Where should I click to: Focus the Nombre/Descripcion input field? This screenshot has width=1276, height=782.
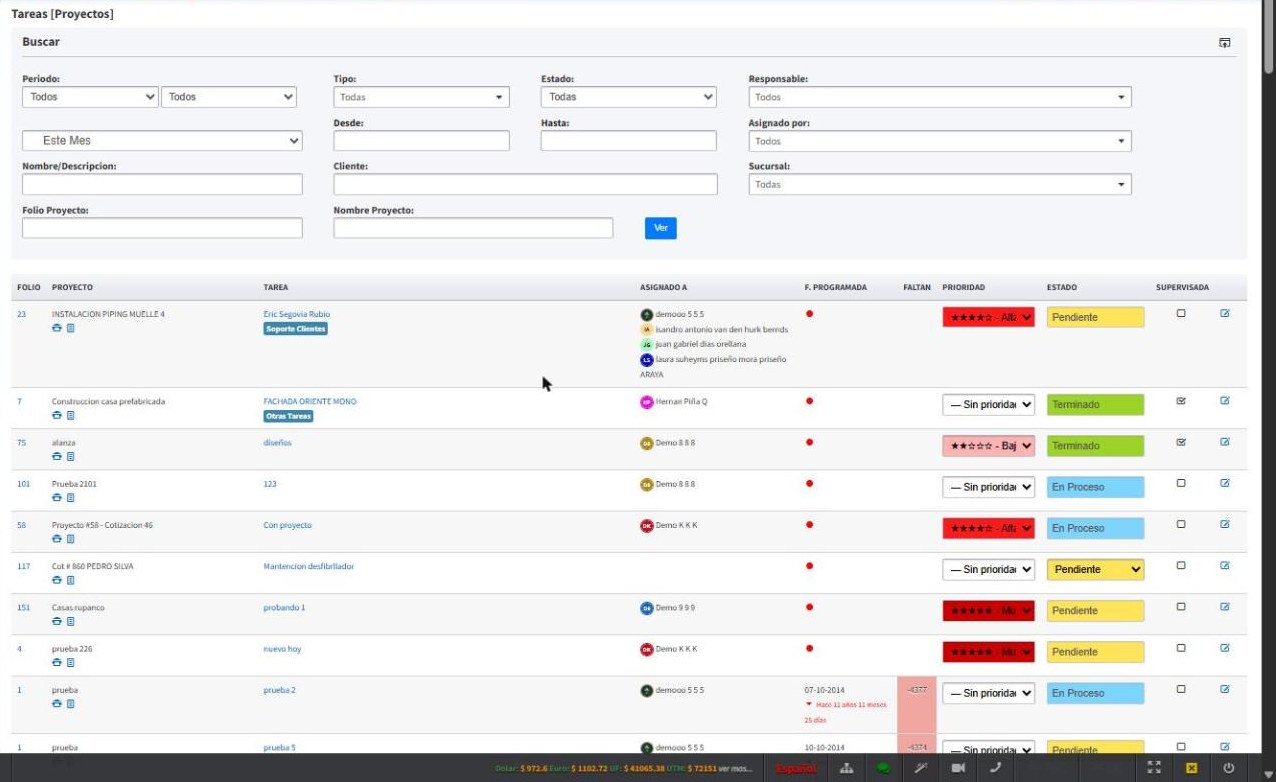pos(162,184)
